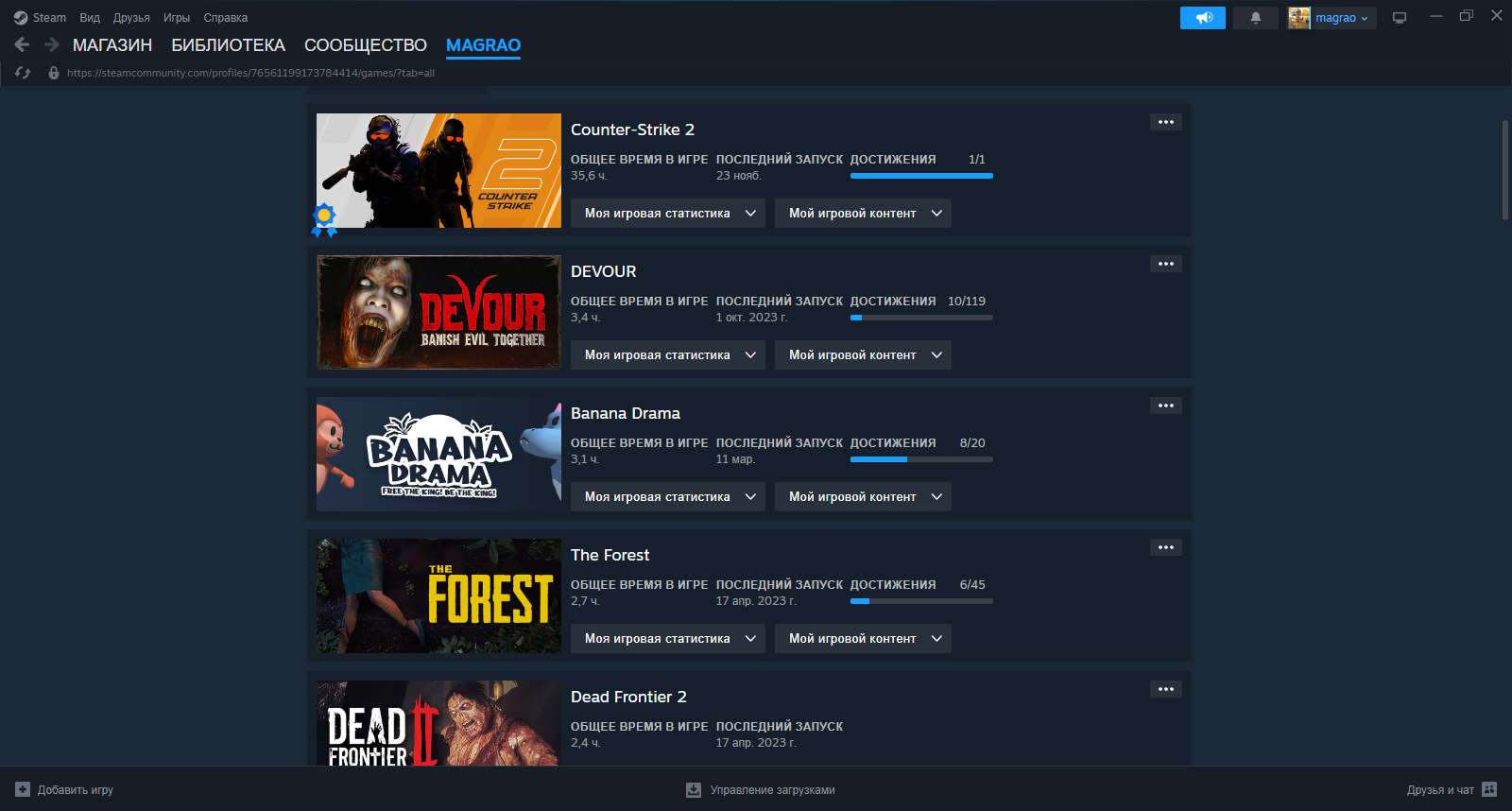This screenshot has height=811, width=1512.
Task: Reload the page with refresh icon
Action: (23, 73)
